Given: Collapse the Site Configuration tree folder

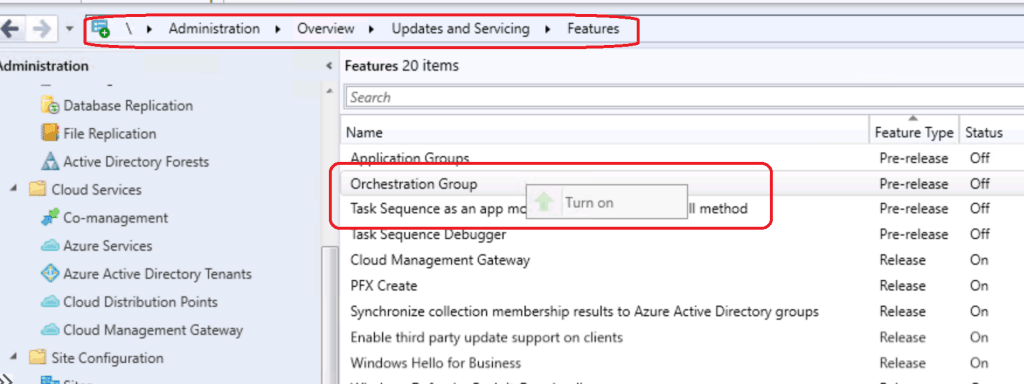Looking at the screenshot, I should pos(14,358).
